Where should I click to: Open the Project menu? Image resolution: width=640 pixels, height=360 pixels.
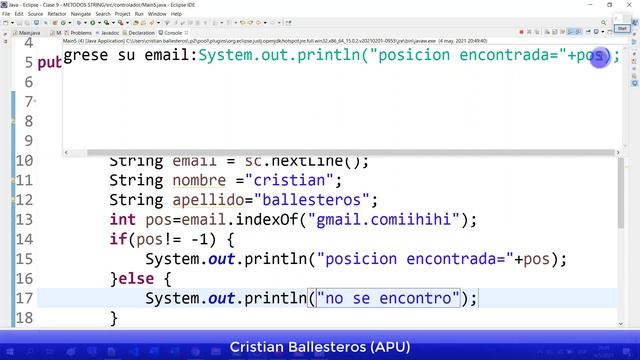122,14
